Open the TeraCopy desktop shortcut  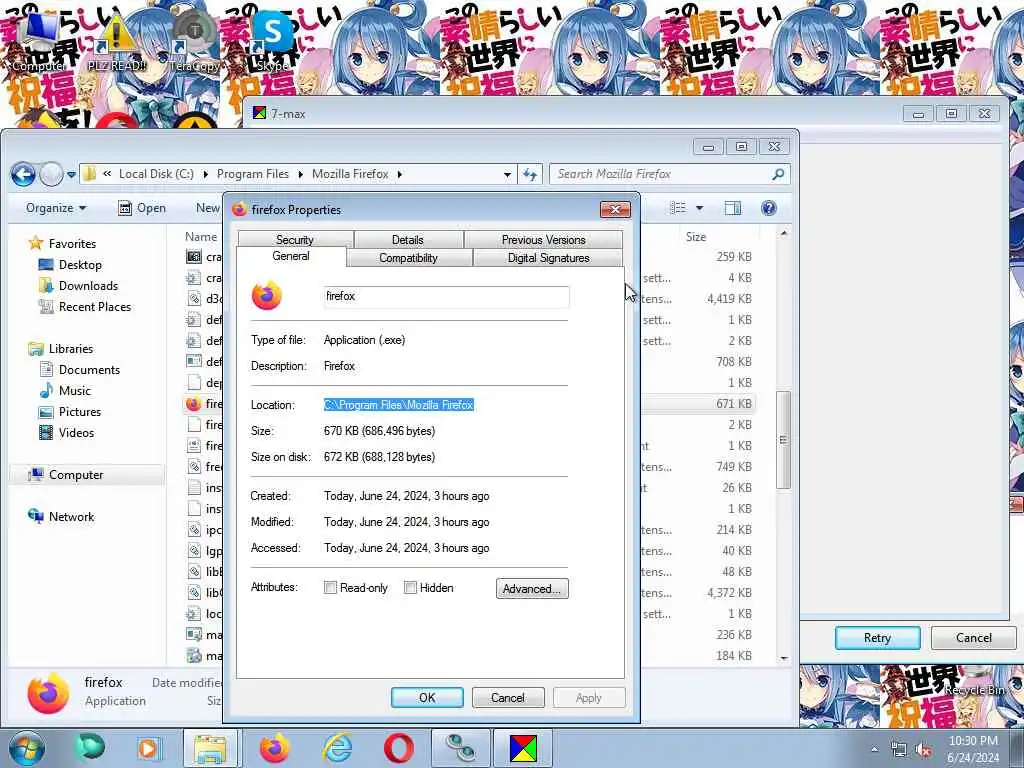tap(194, 39)
